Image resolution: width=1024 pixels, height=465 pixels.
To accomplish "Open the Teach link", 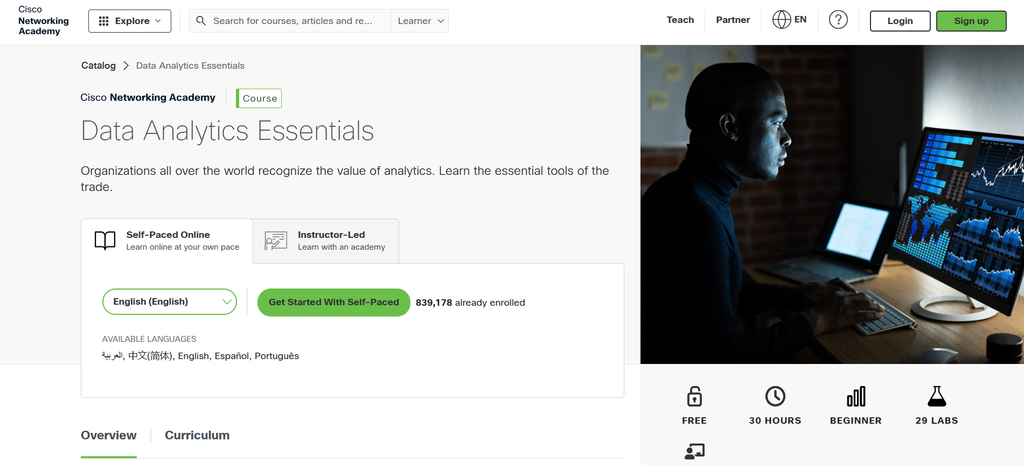I will (680, 20).
